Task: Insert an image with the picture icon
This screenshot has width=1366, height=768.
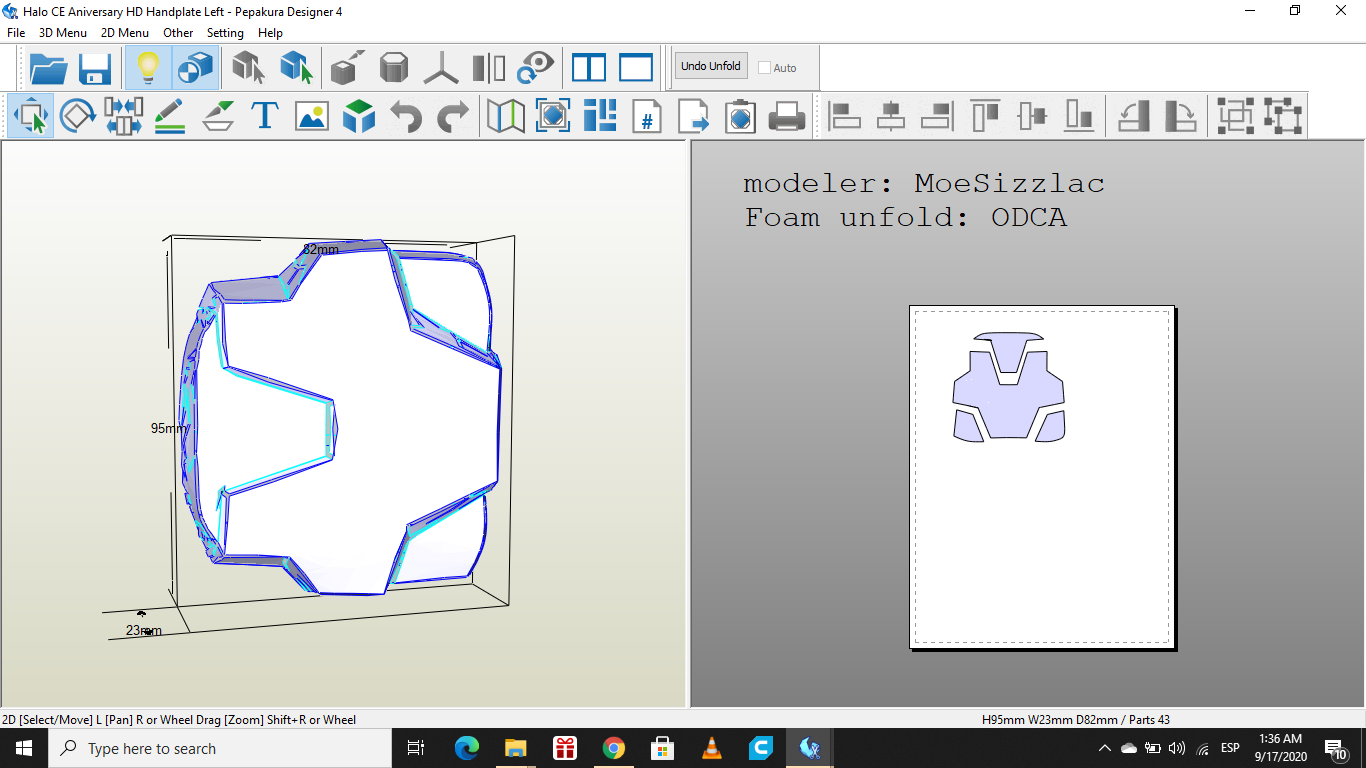Action: [312, 116]
